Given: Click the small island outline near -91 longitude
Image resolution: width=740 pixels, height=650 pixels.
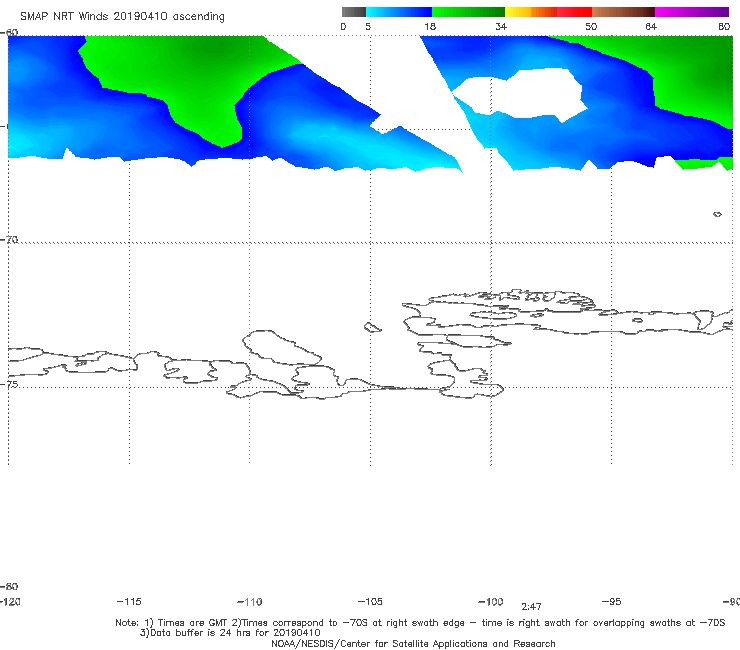Looking at the screenshot, I should pos(717,214).
